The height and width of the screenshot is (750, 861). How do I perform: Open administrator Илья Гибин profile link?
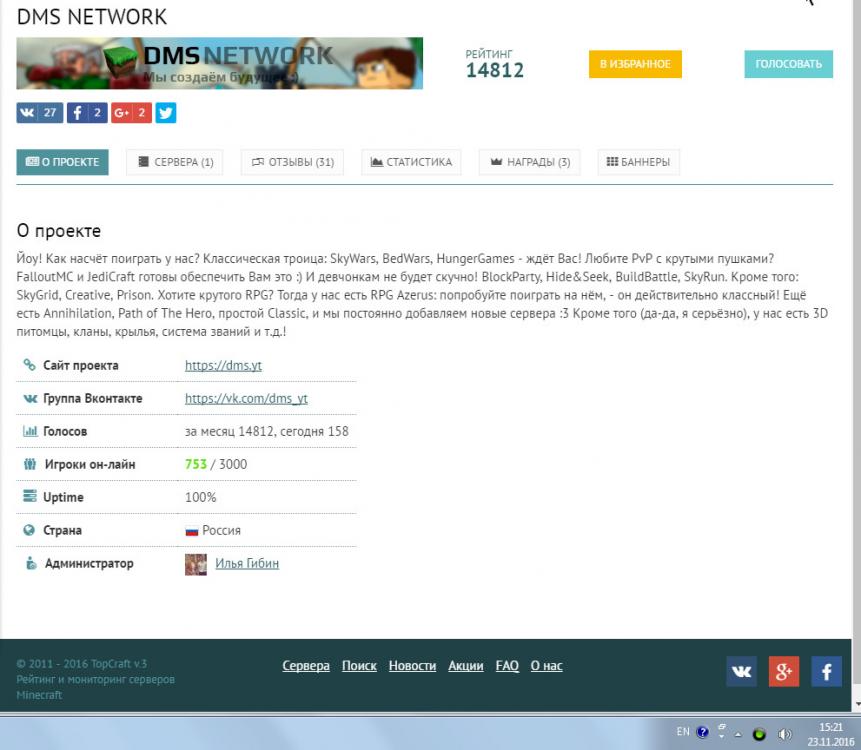click(247, 563)
